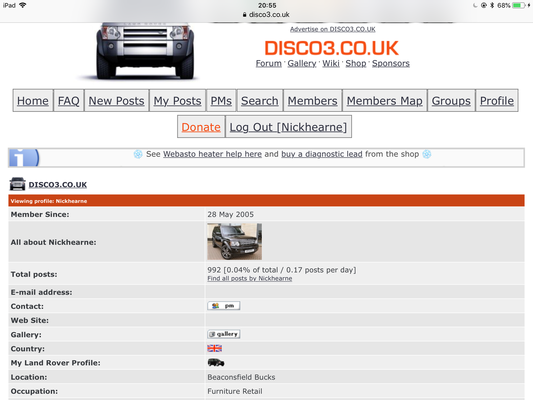Click the pm contact button
The width and height of the screenshot is (533, 400).
pyautogui.click(x=224, y=306)
